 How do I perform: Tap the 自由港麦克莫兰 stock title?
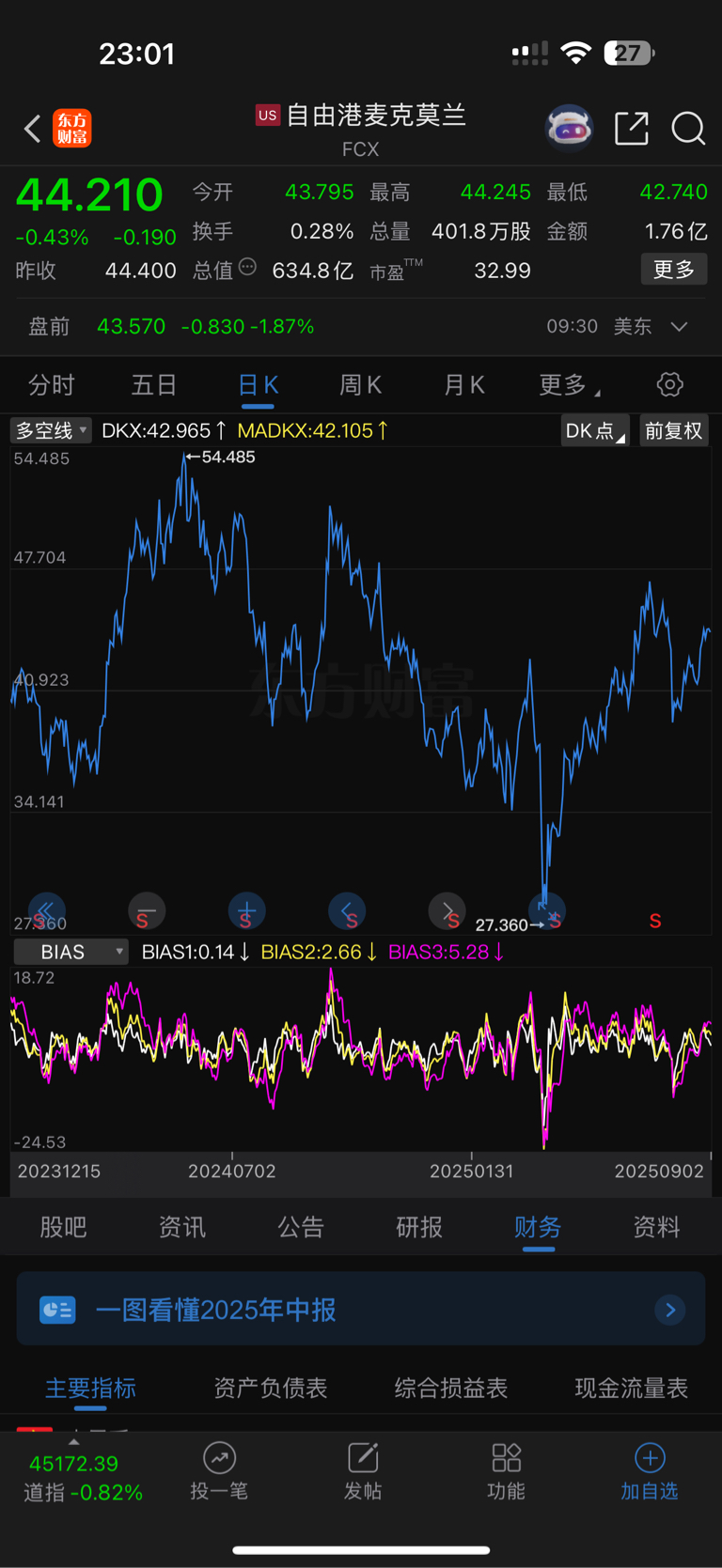[376, 115]
